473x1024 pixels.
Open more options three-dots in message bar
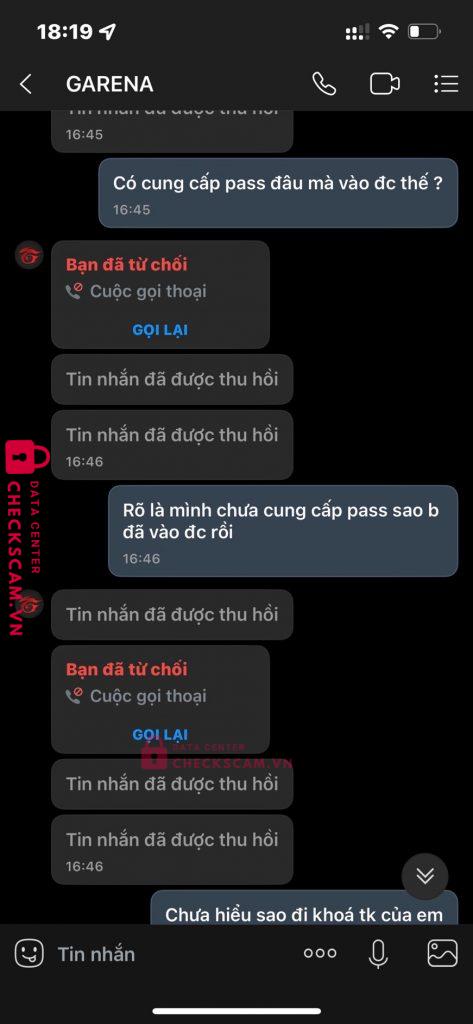click(x=320, y=953)
